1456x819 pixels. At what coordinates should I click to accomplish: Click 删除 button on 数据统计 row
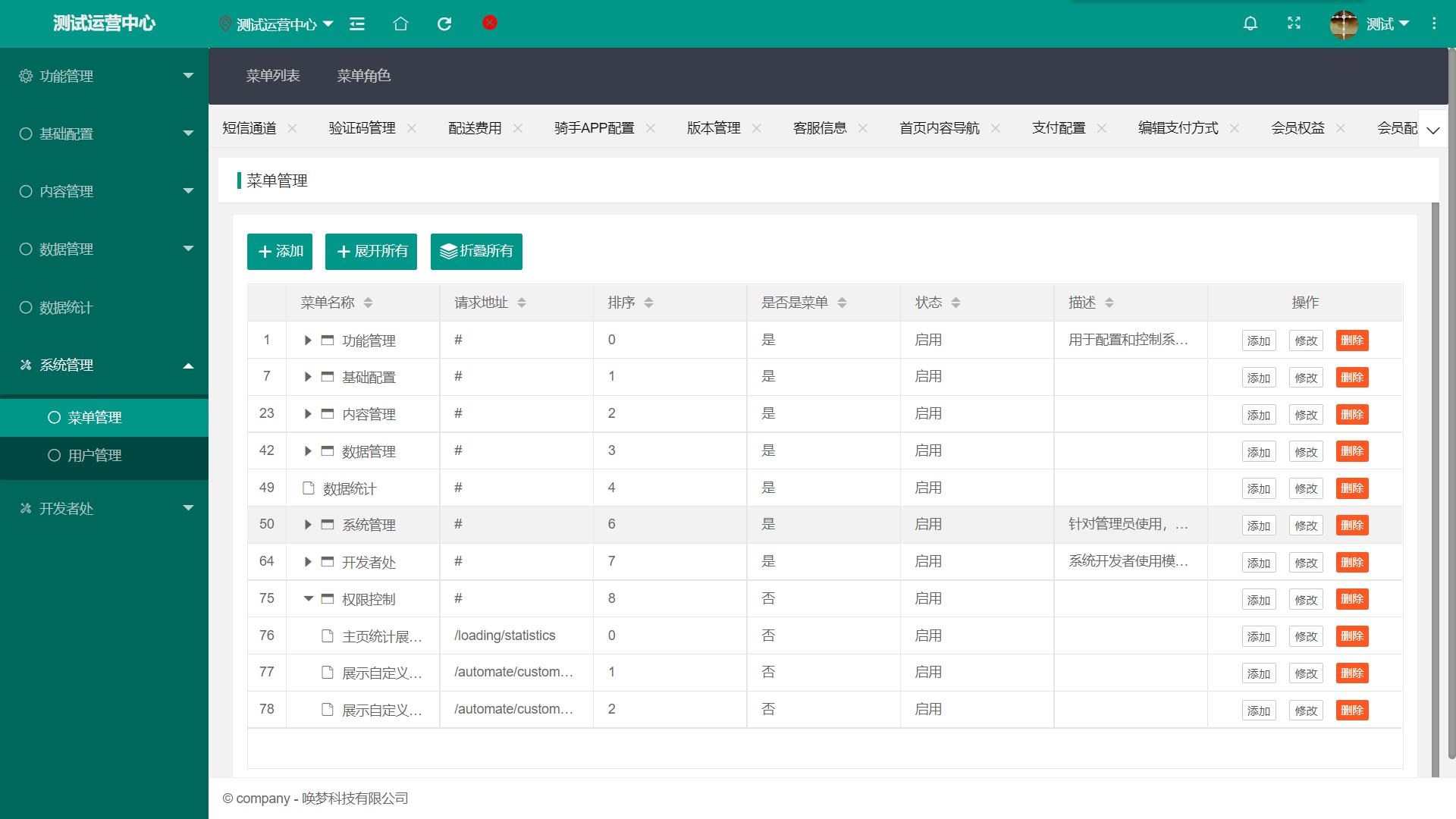point(1351,488)
